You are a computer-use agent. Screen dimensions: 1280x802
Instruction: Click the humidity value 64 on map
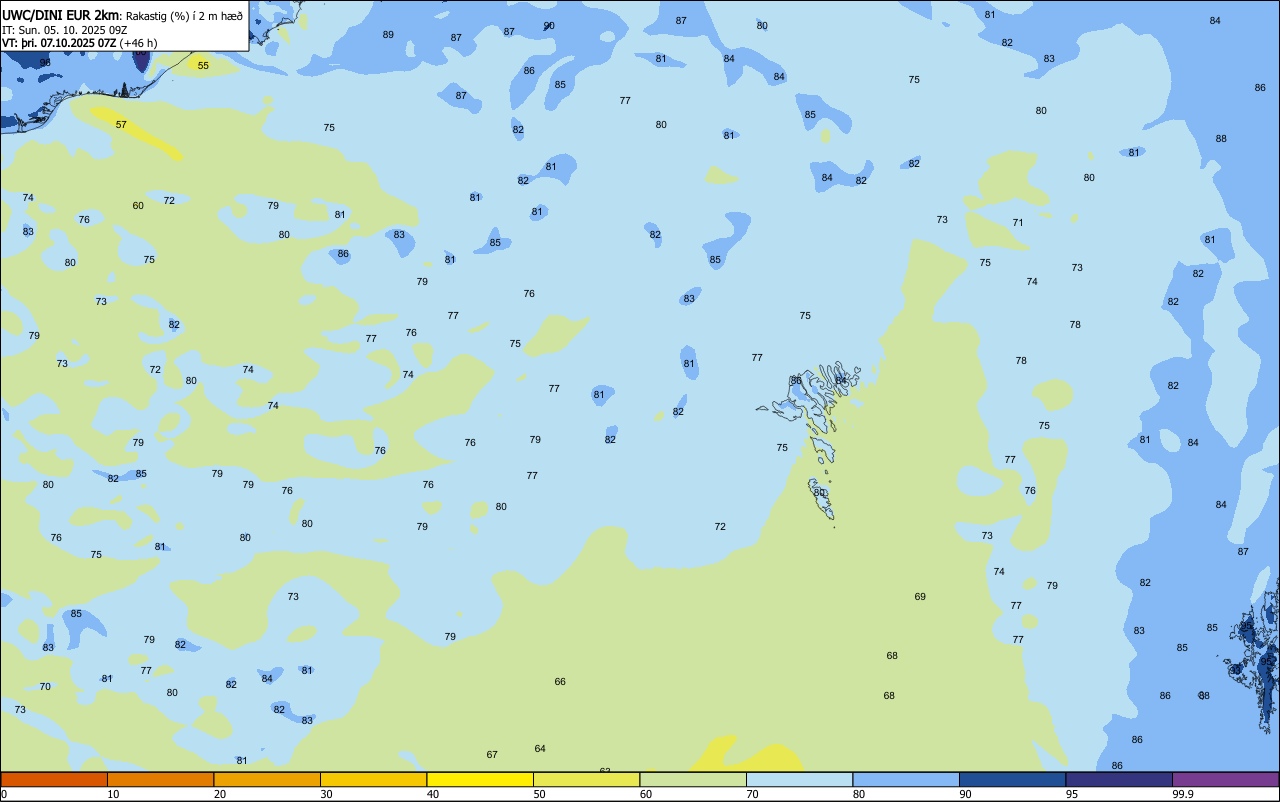pyautogui.click(x=540, y=749)
